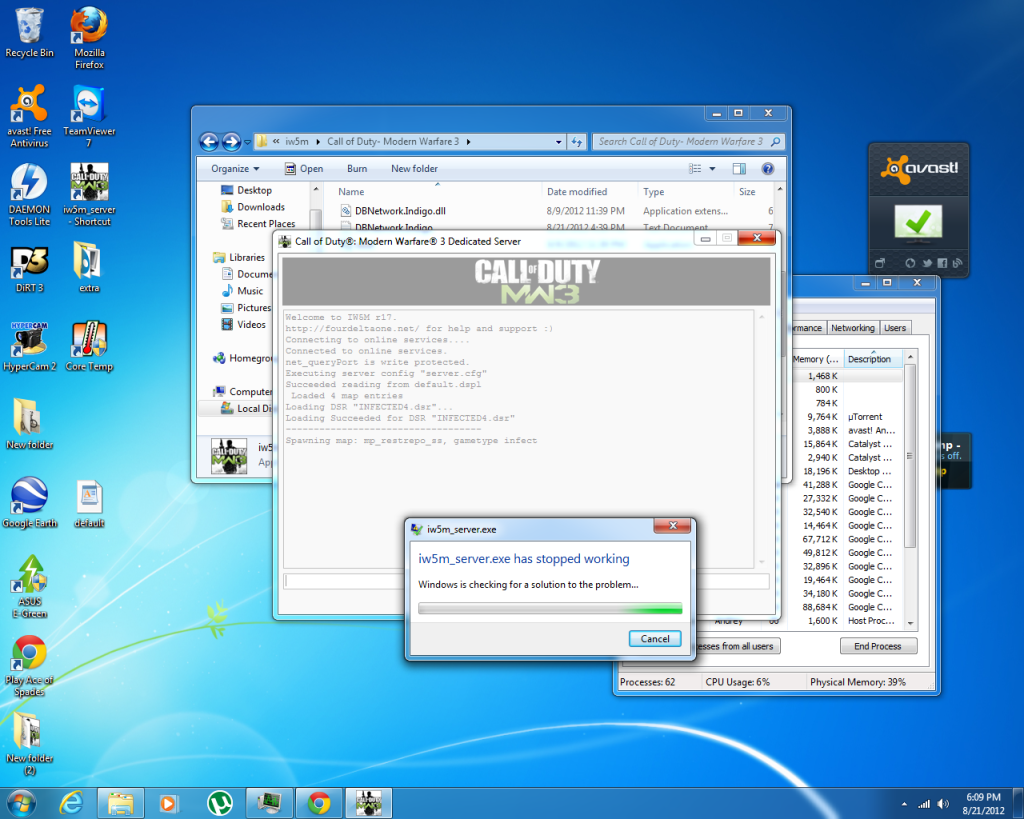
Task: Switch to MW3 server on the taskbar
Action: pyautogui.click(x=368, y=803)
